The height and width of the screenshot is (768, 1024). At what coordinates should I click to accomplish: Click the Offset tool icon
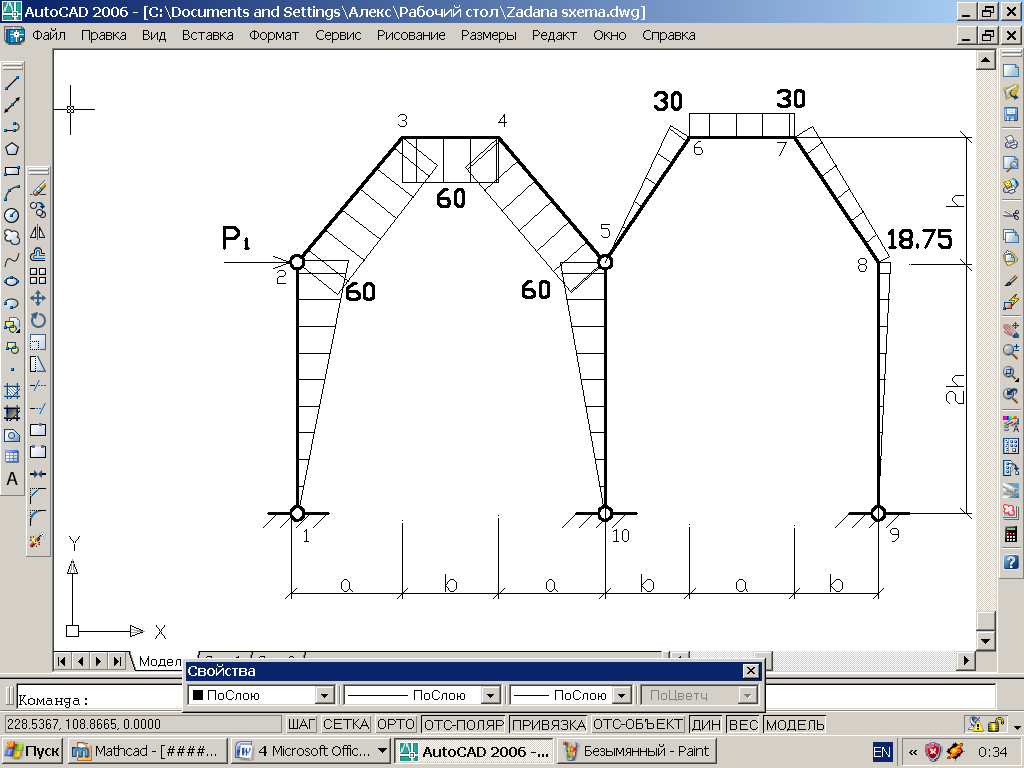[x=38, y=255]
